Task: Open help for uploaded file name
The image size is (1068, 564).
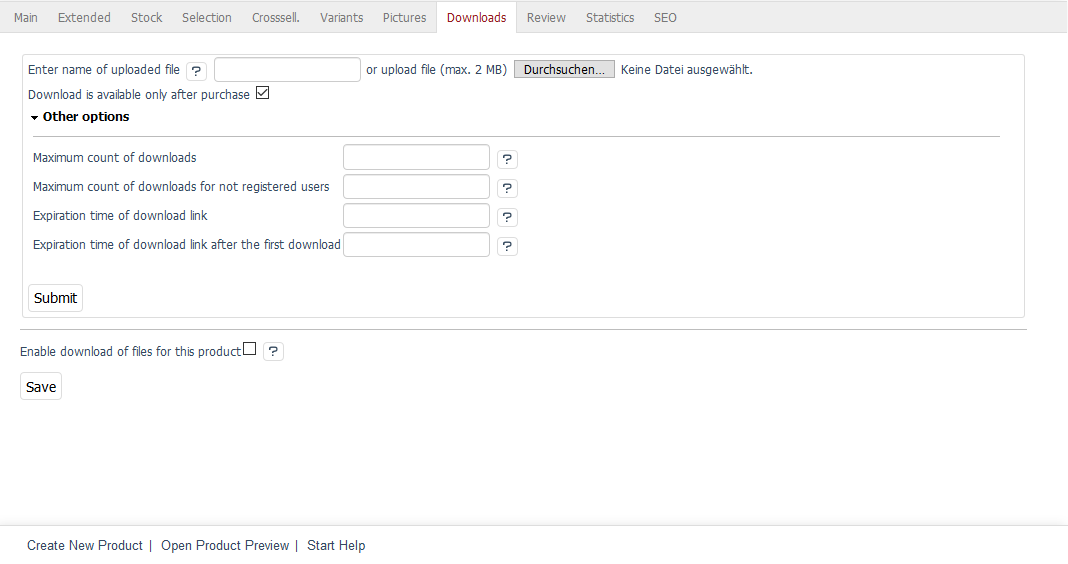Action: click(196, 71)
